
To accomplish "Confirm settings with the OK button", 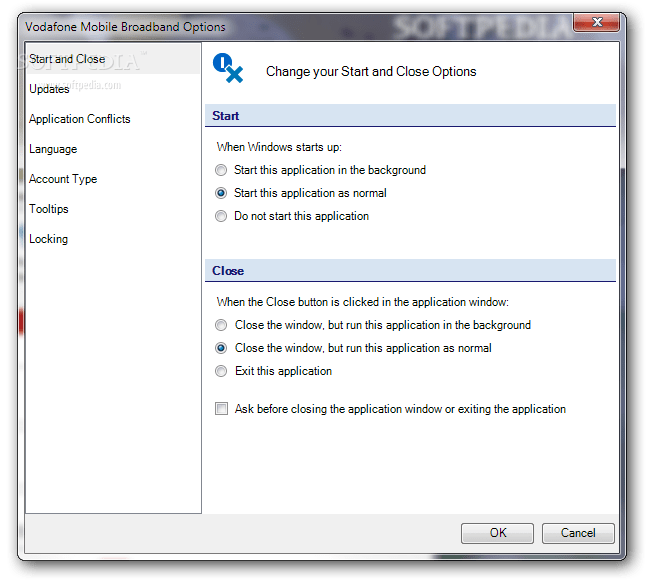I will point(497,533).
